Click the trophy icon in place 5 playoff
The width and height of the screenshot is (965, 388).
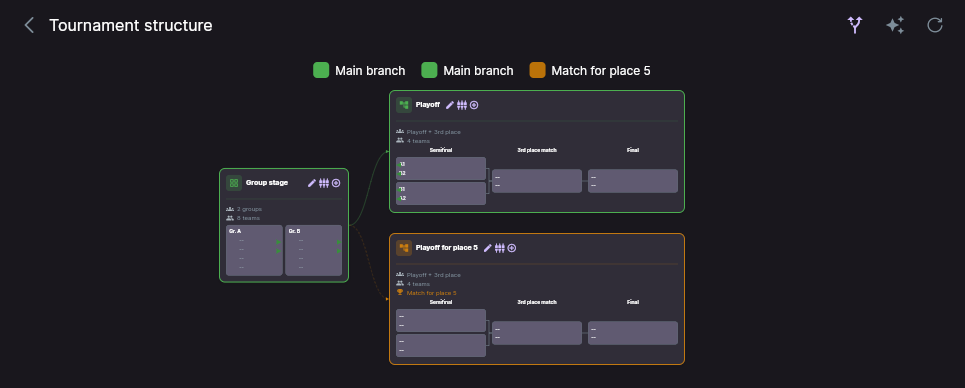400,293
